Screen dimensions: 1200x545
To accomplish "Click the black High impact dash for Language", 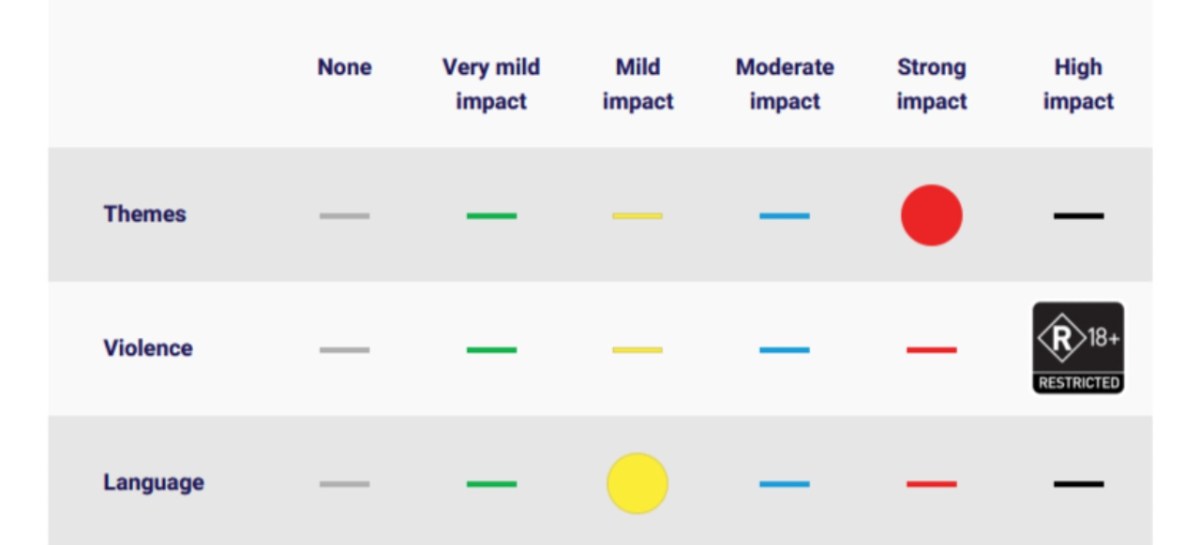I will (1078, 484).
